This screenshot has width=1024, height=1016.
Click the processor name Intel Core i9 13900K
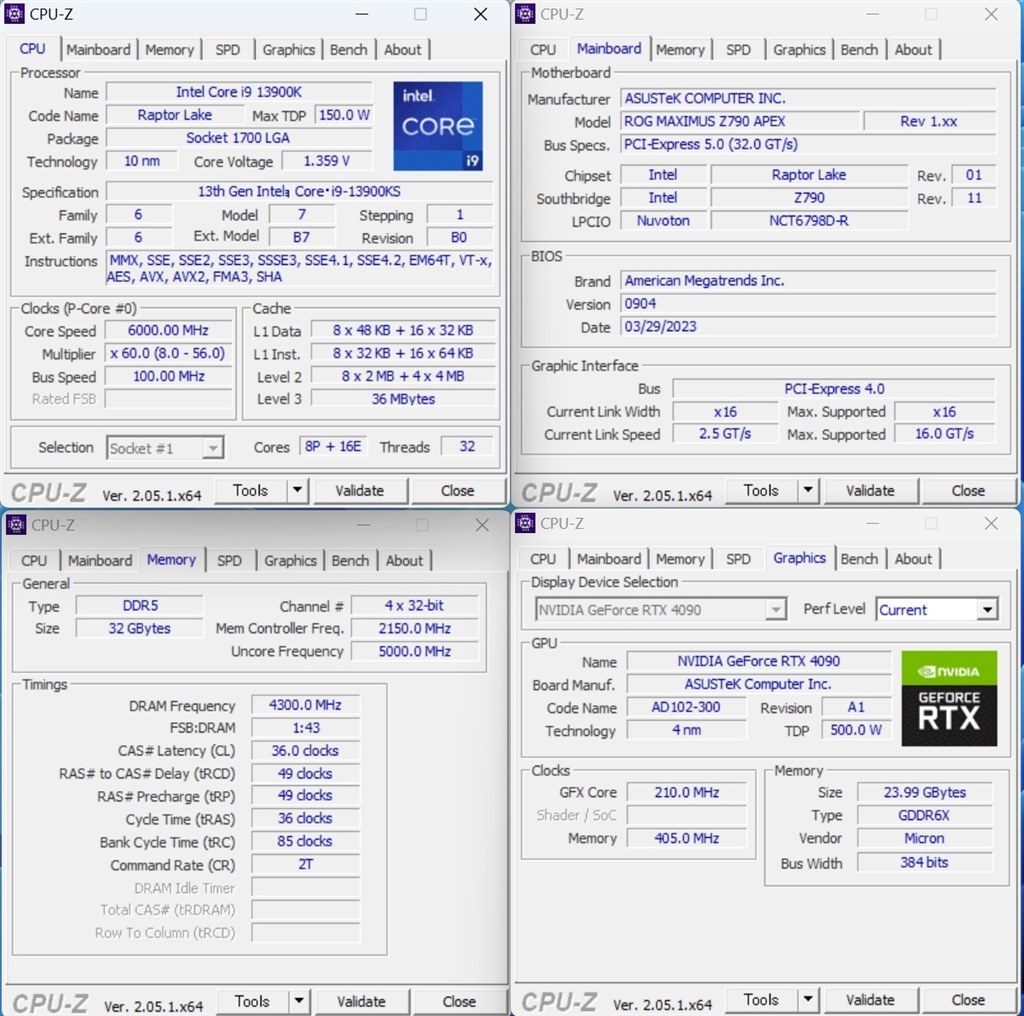(239, 92)
